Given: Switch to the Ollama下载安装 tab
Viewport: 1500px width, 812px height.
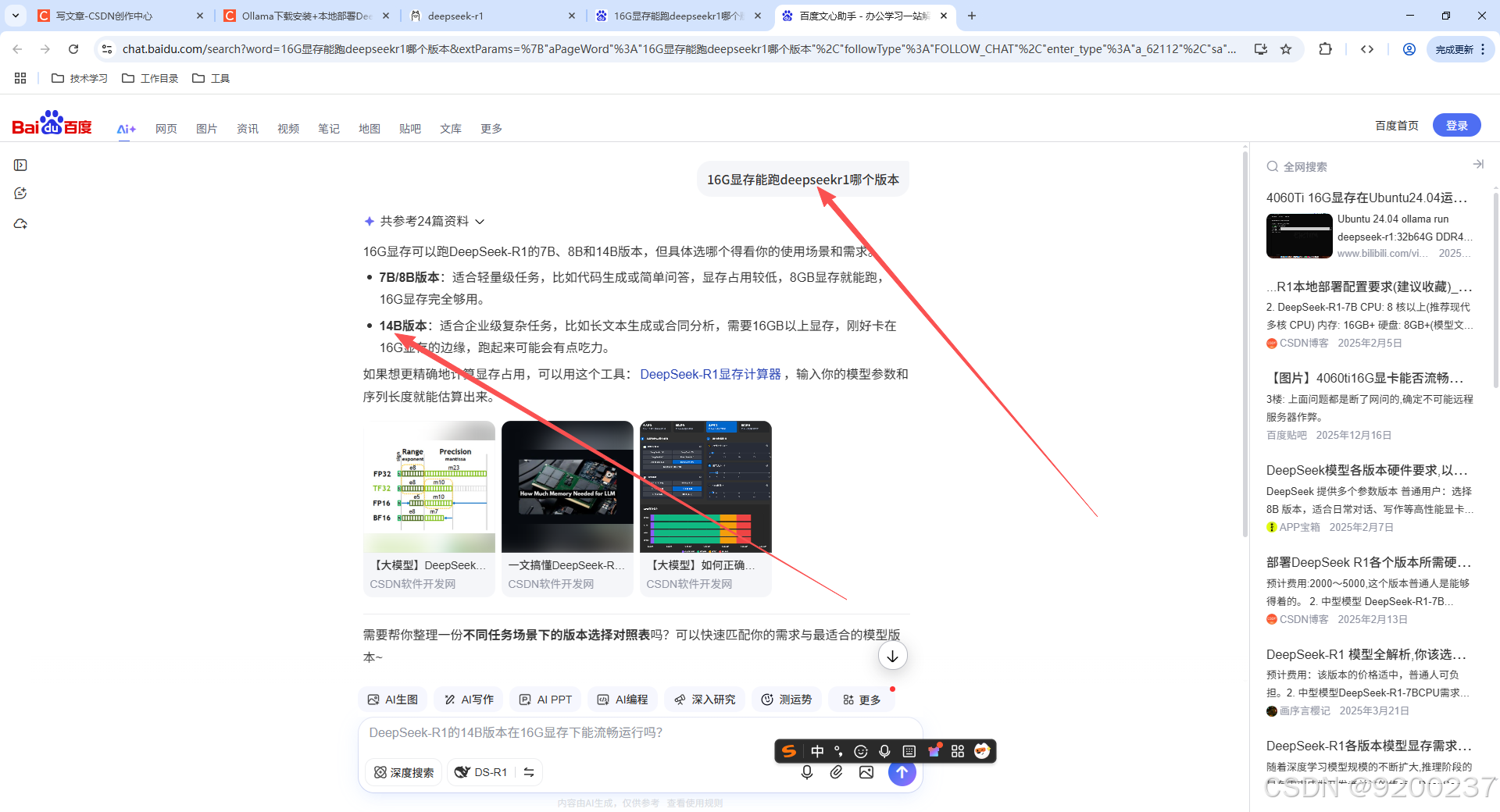Looking at the screenshot, I should pyautogui.click(x=305, y=16).
